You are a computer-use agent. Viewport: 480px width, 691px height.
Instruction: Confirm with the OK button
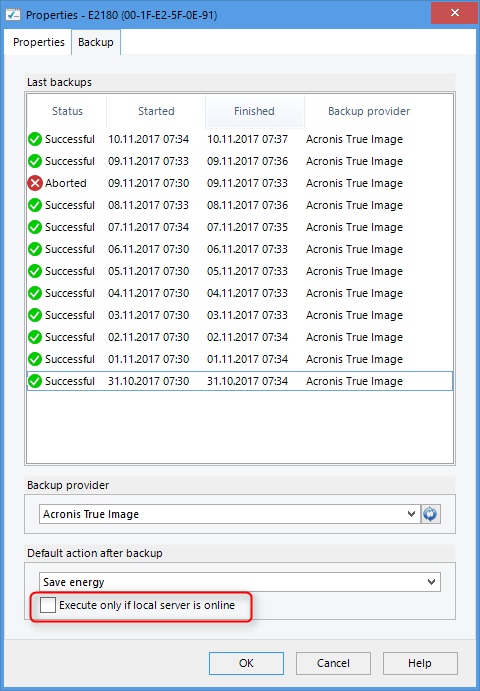(246, 663)
